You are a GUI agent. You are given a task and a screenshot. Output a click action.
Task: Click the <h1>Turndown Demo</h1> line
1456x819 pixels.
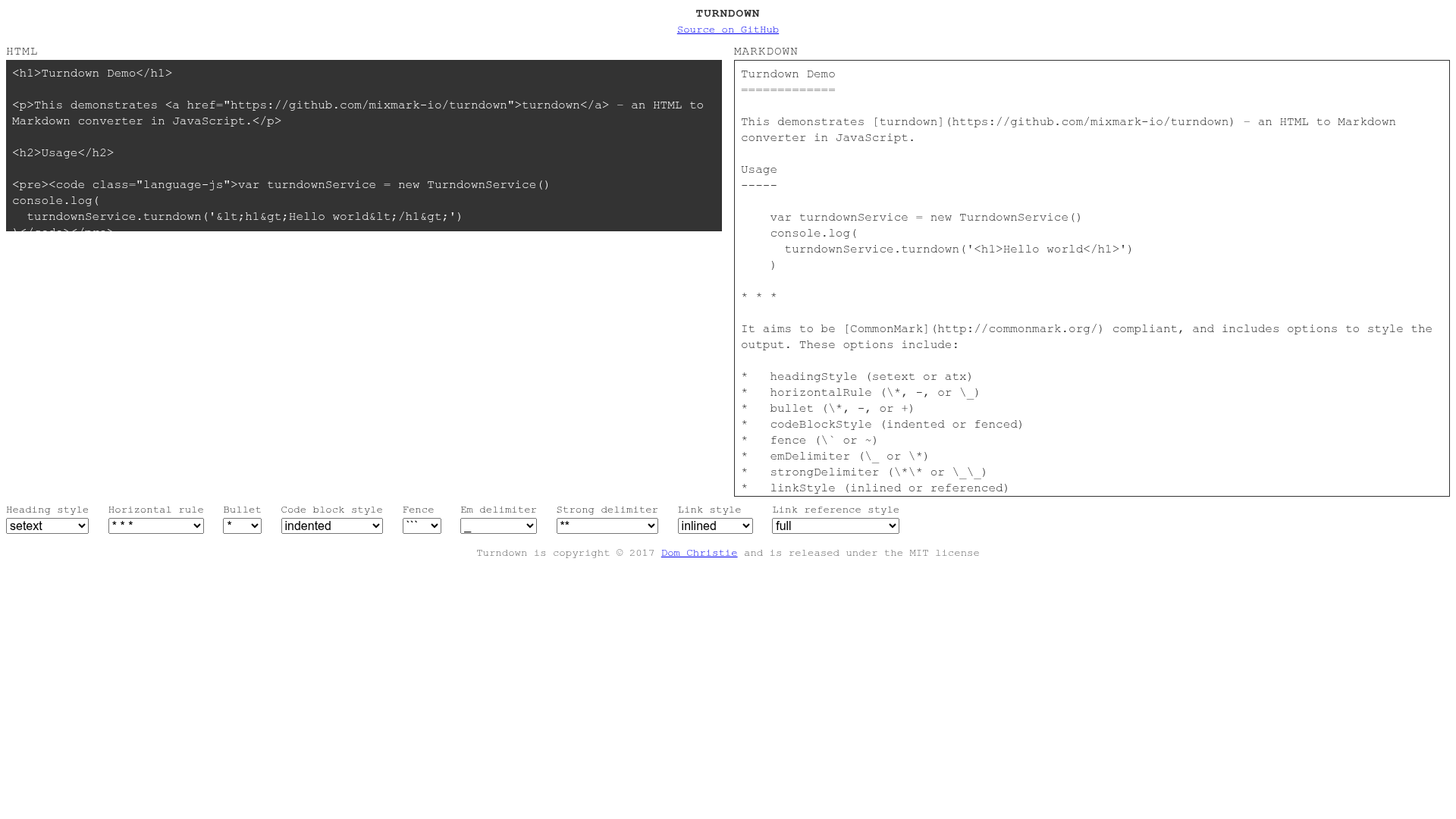pos(92,74)
